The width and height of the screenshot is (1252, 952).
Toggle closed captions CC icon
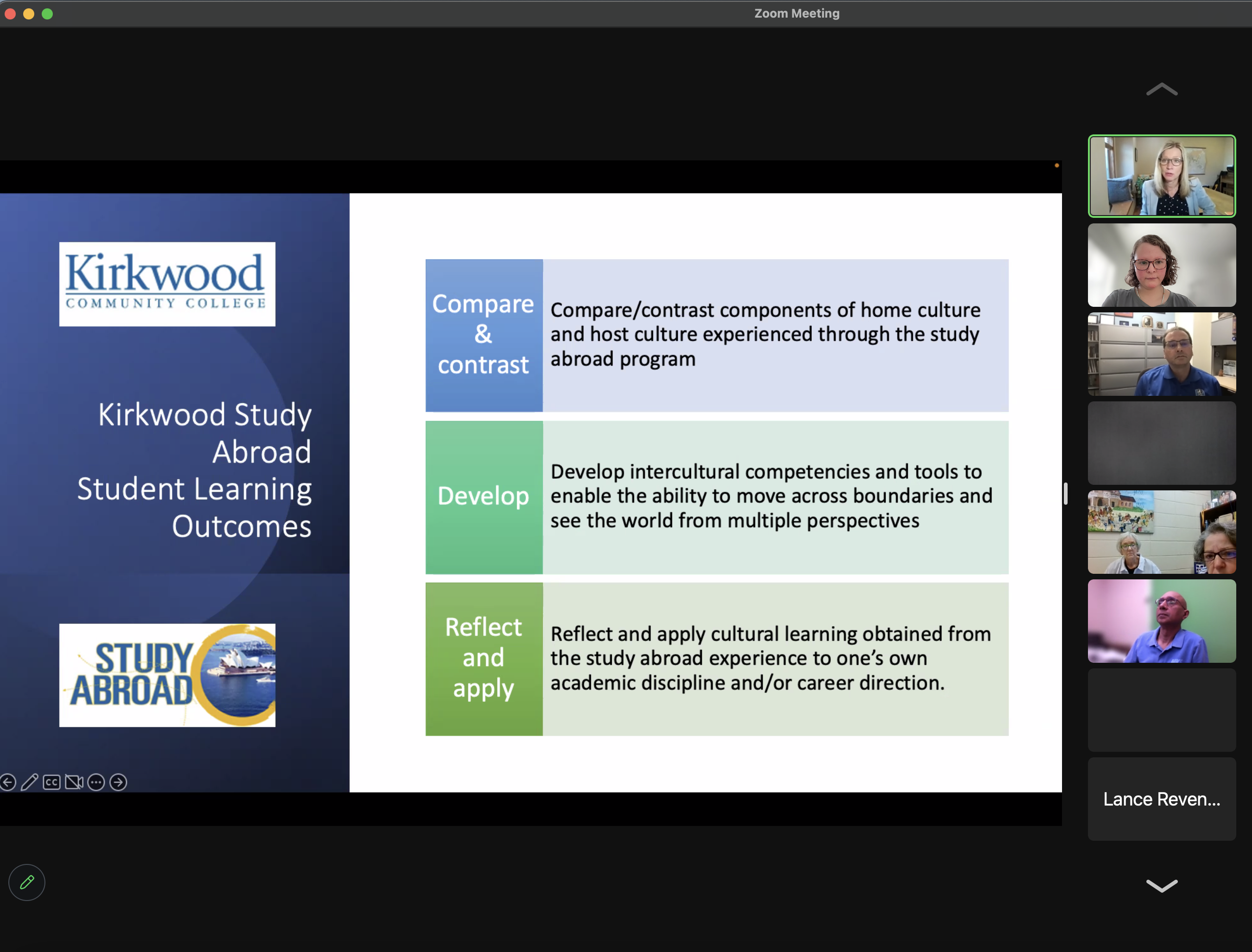coord(51,782)
